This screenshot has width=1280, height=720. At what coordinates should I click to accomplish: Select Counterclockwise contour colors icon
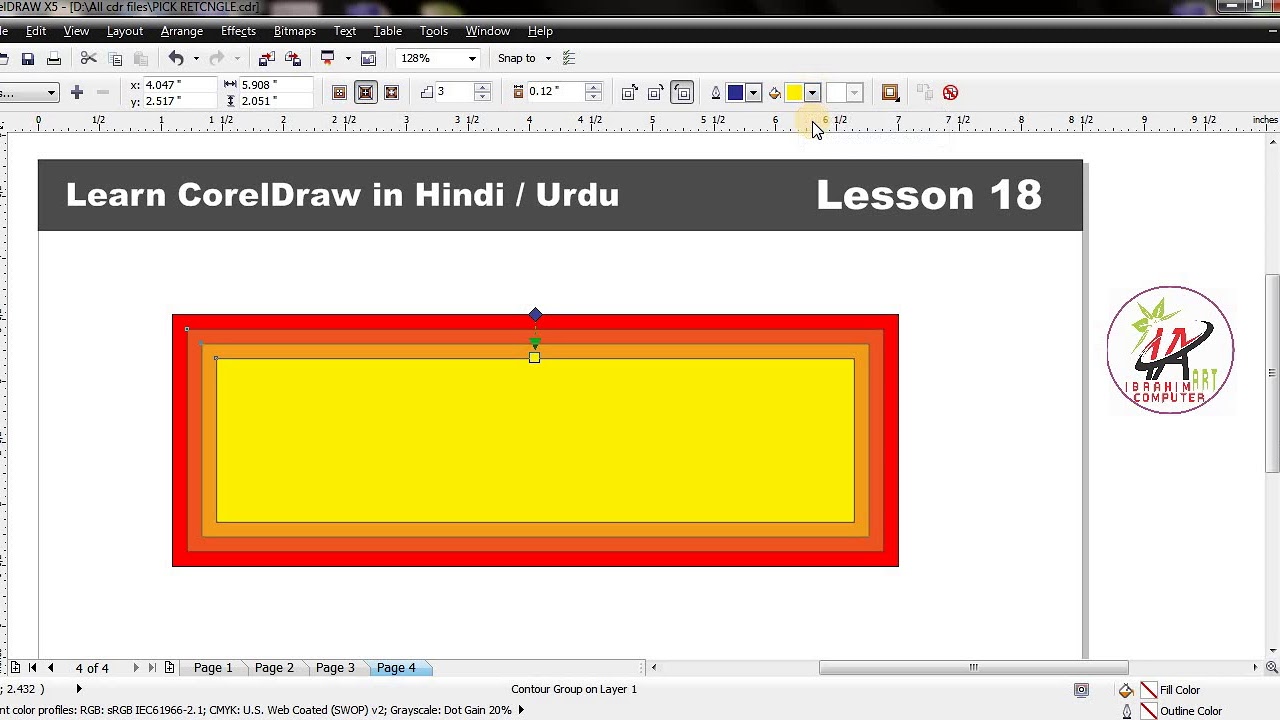[x=682, y=93]
